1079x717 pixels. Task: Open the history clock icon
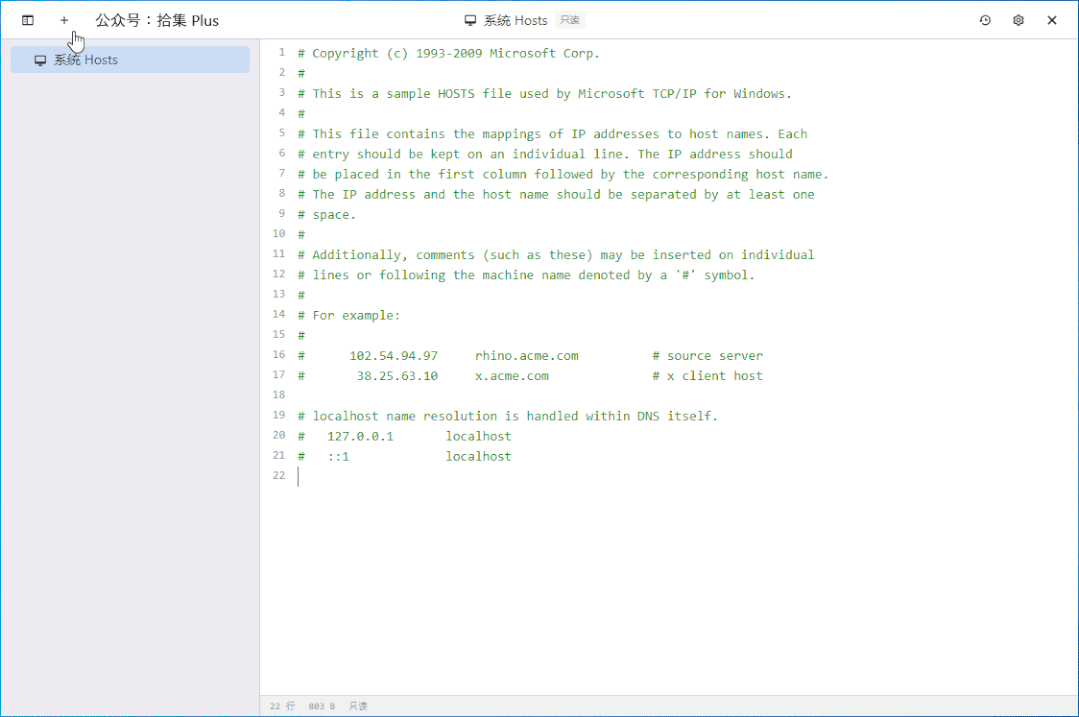[x=985, y=20]
